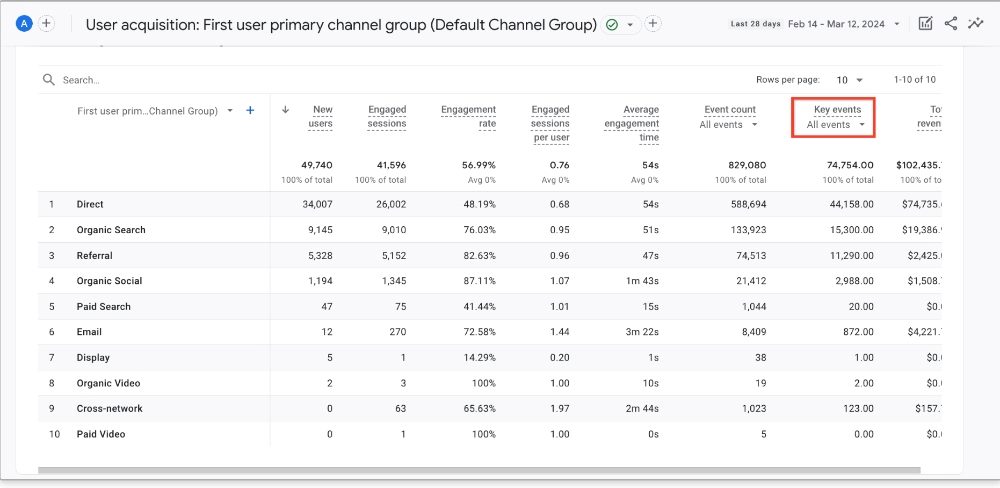Click the 'Last 28 days' label
The image size is (1000, 488).
(x=755, y=24)
